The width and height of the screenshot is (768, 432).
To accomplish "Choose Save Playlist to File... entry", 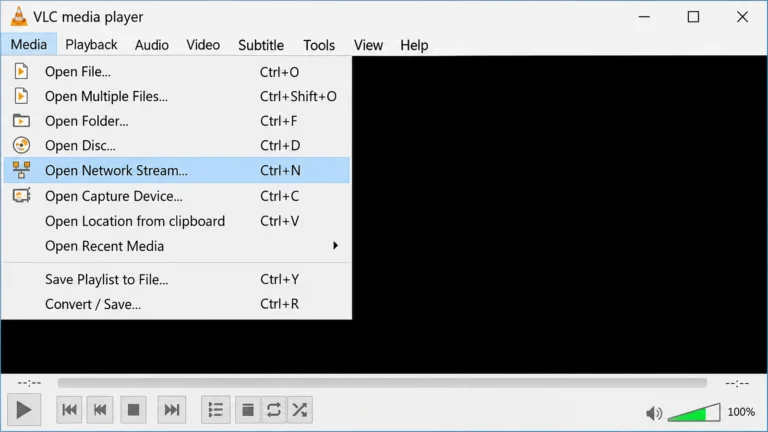I will [177, 279].
